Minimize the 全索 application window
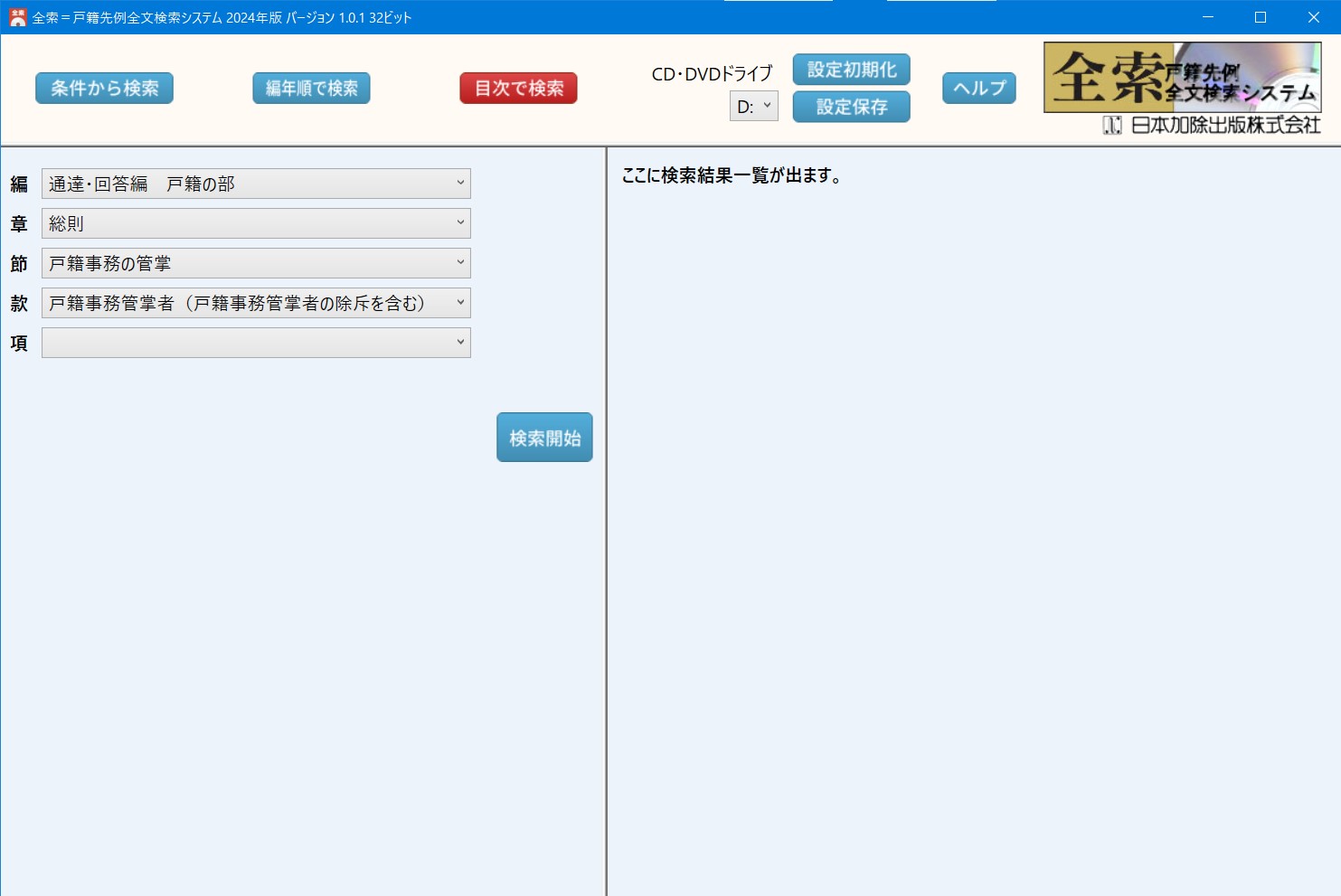The height and width of the screenshot is (896, 1341). [1207, 17]
